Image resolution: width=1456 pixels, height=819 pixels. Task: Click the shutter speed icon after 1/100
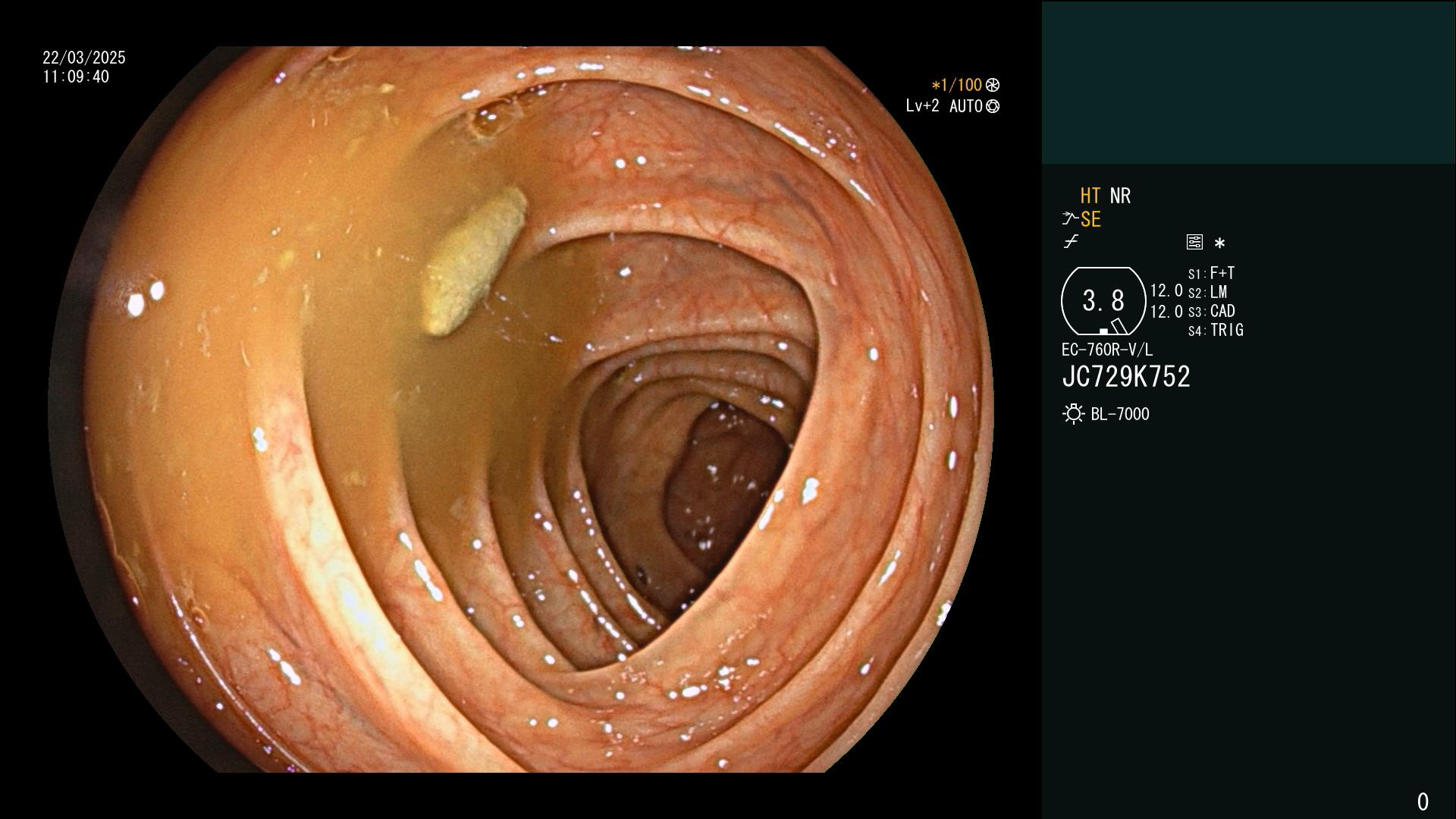point(993,85)
